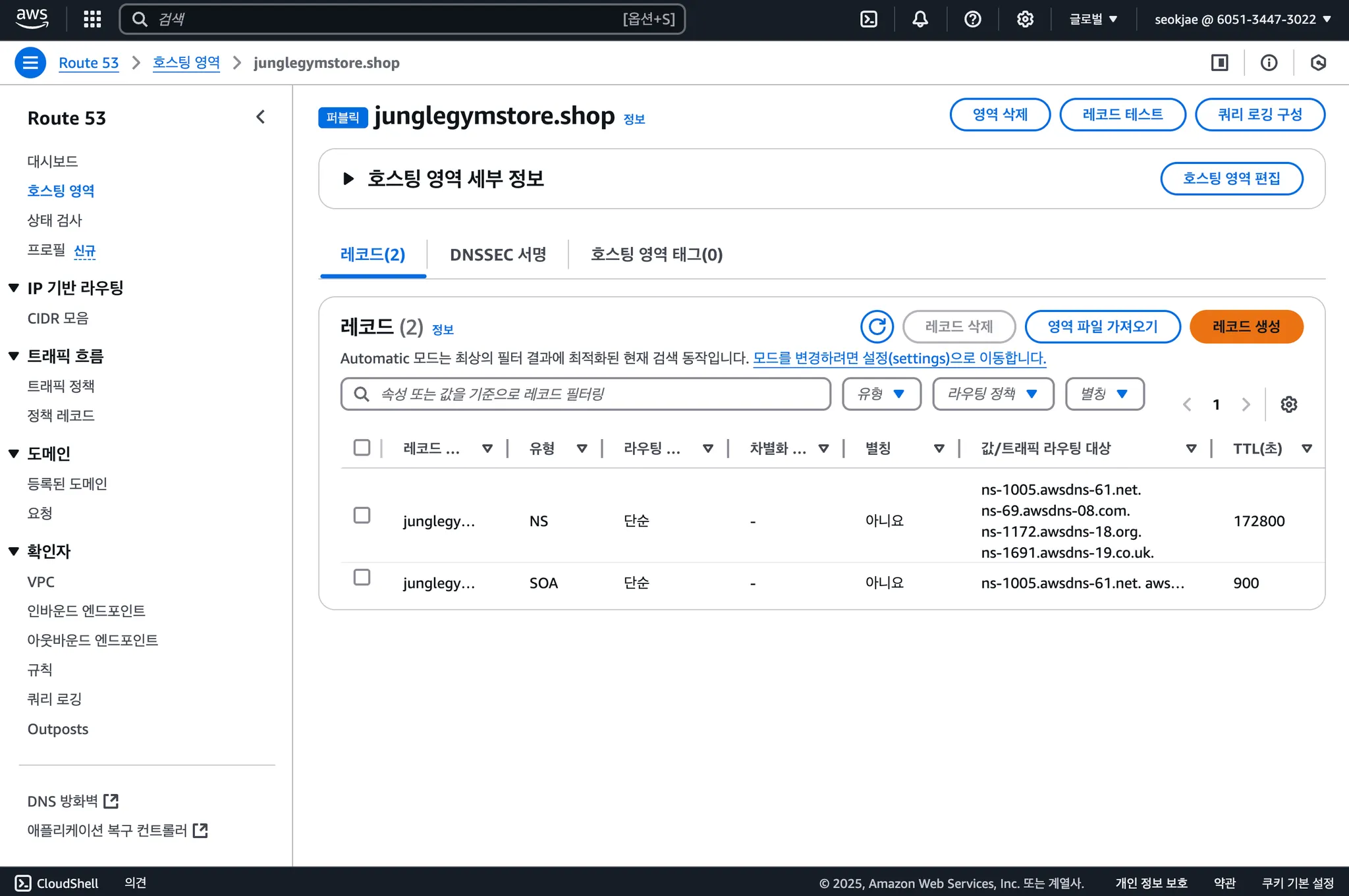Check the select-all records checkbox
Screen dimensions: 1349x896
click(x=362, y=448)
